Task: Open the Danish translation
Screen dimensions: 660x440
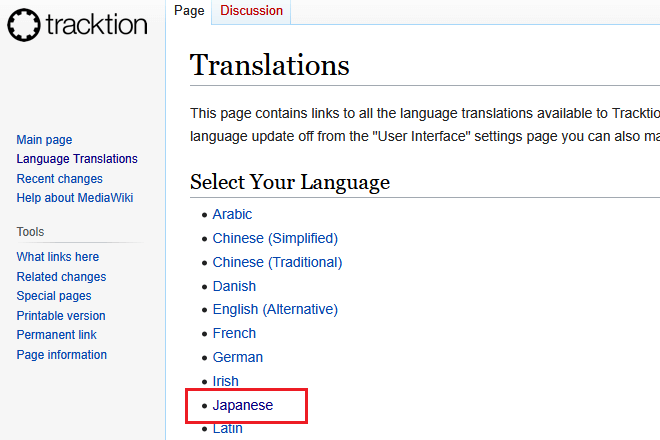Action: coord(234,286)
